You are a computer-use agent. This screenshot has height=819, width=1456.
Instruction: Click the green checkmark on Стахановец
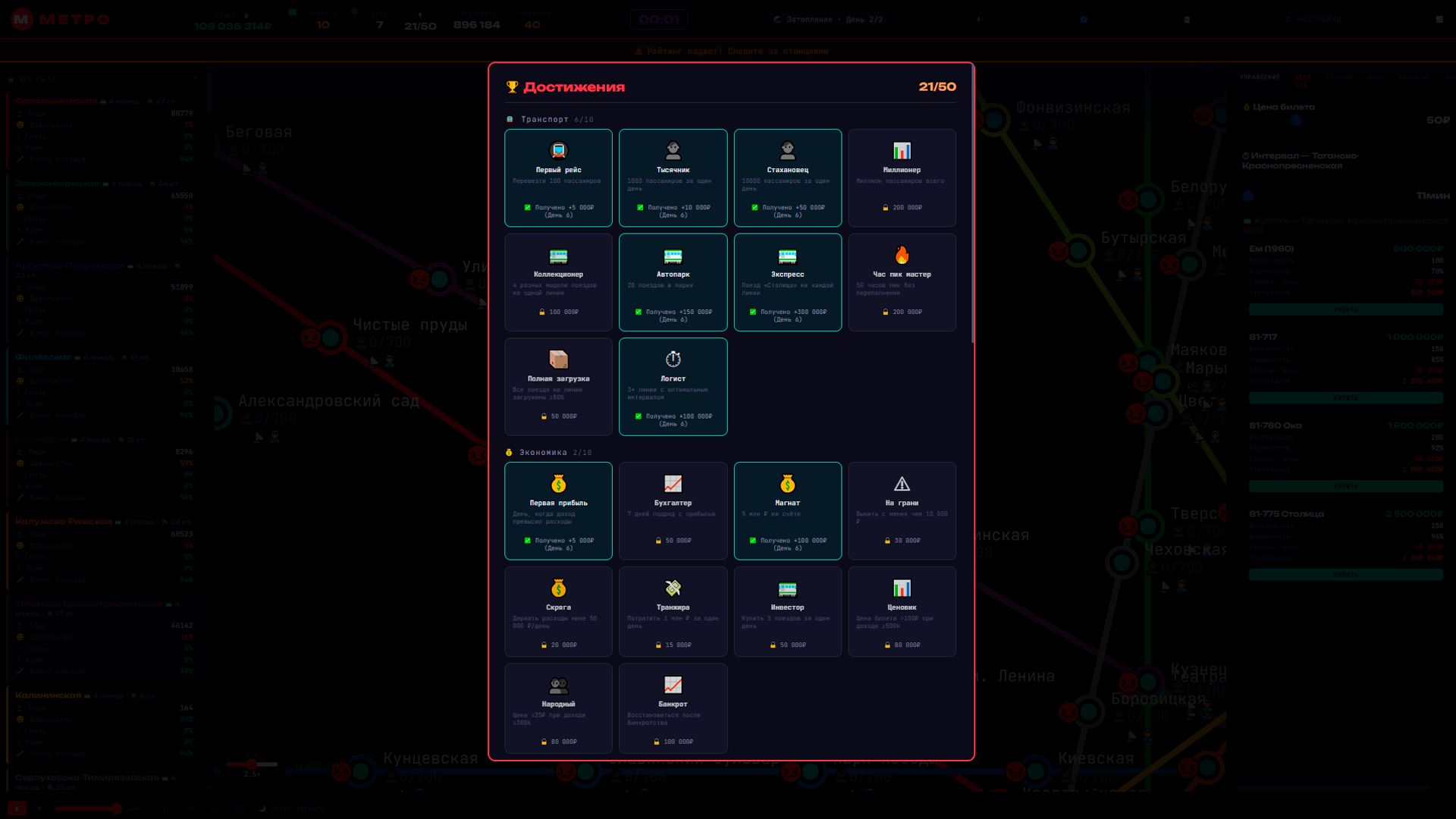(755, 207)
